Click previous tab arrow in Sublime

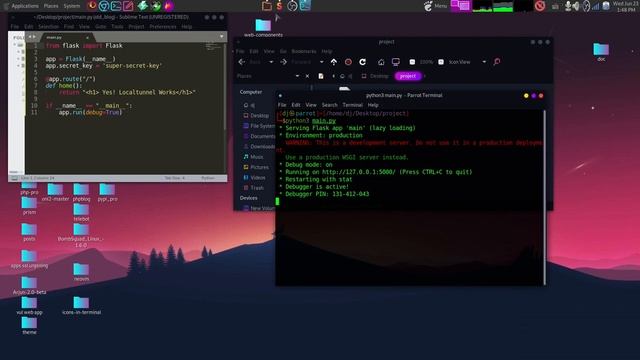click(30, 37)
